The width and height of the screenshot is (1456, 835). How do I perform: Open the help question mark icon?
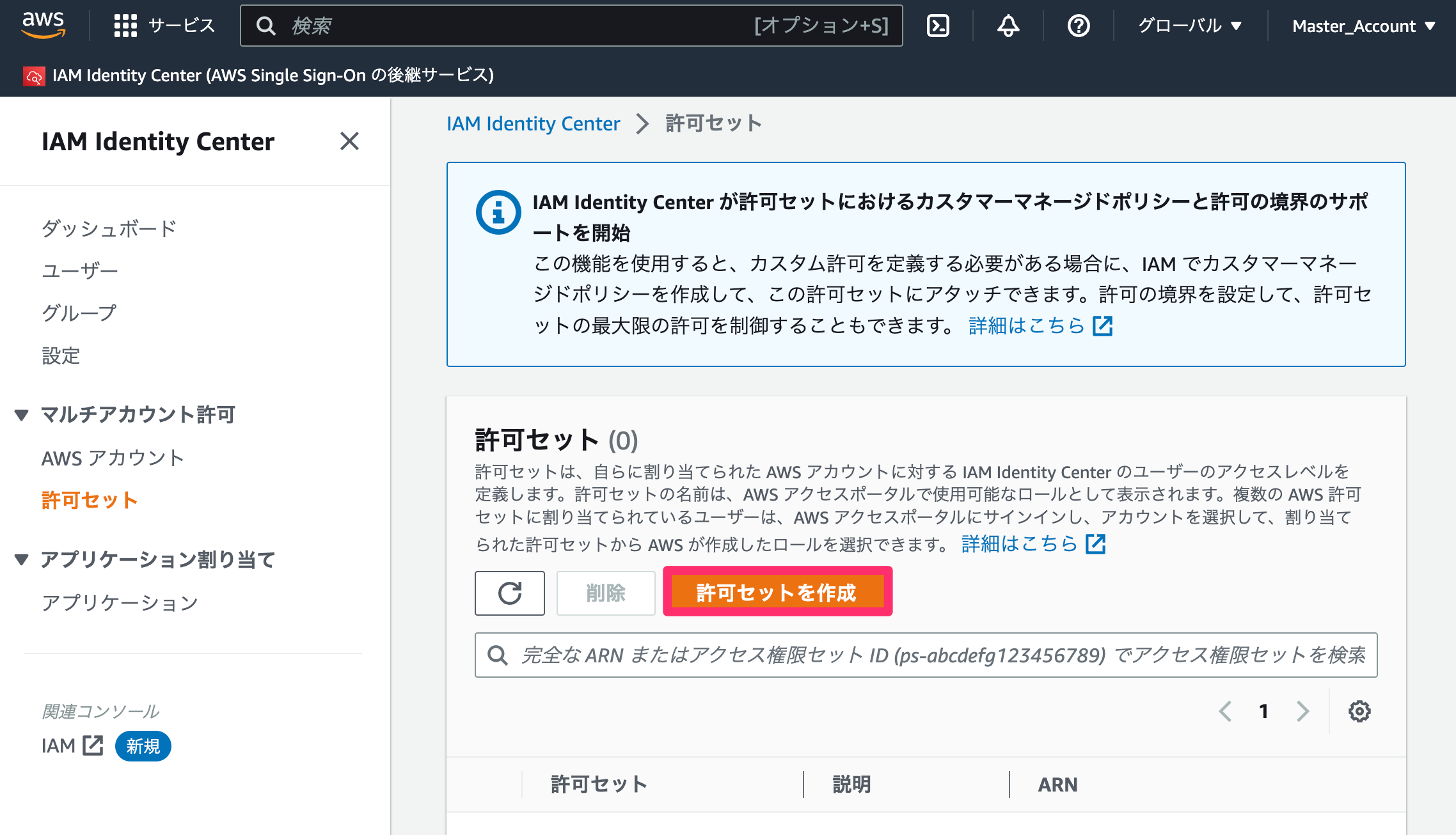1079,26
